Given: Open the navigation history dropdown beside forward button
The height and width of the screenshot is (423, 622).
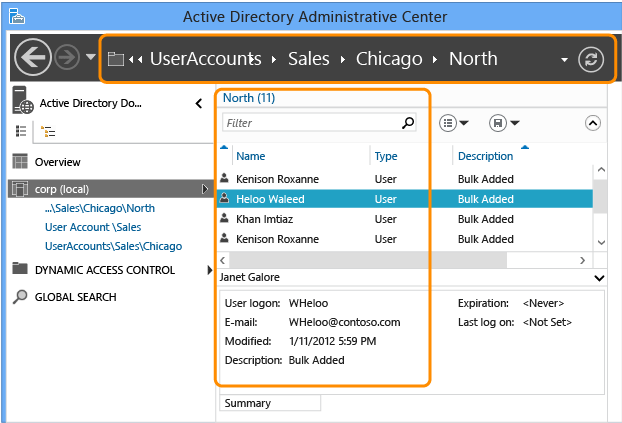Looking at the screenshot, I should coord(91,57).
